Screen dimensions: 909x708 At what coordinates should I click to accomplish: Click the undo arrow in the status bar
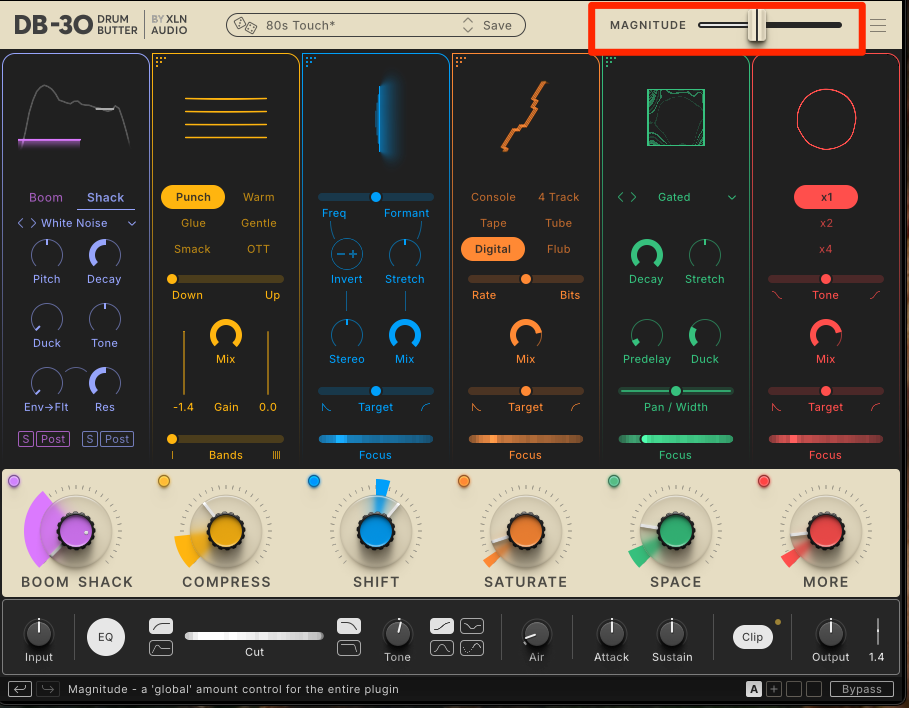point(19,689)
